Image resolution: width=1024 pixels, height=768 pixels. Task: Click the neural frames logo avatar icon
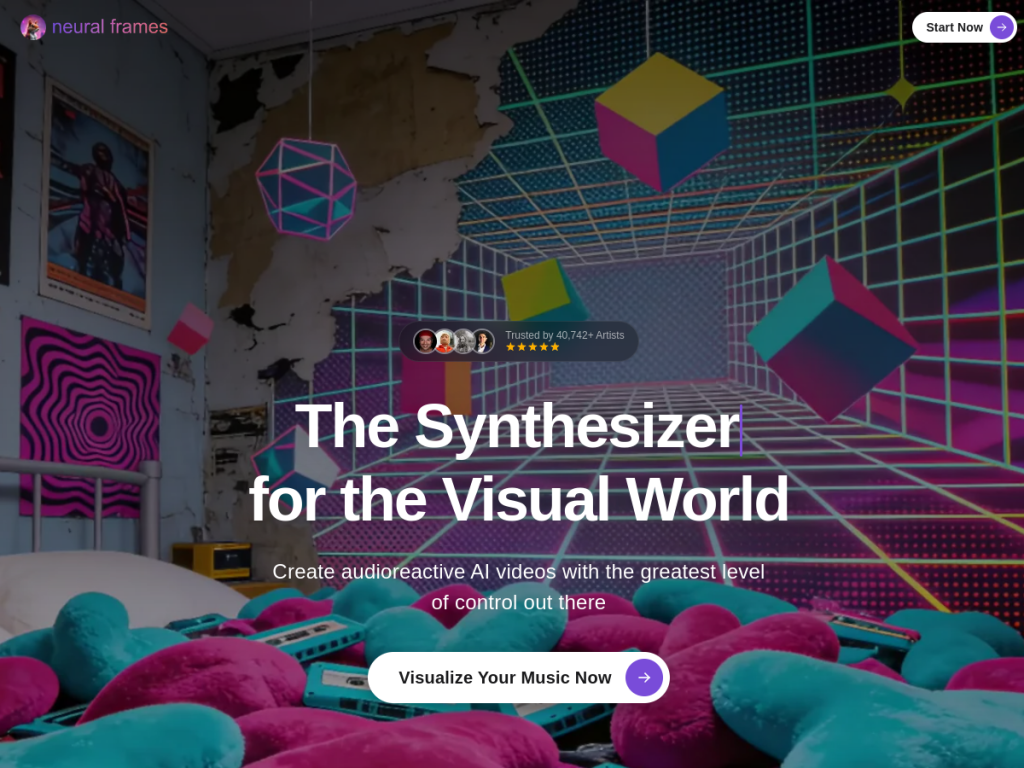33,27
